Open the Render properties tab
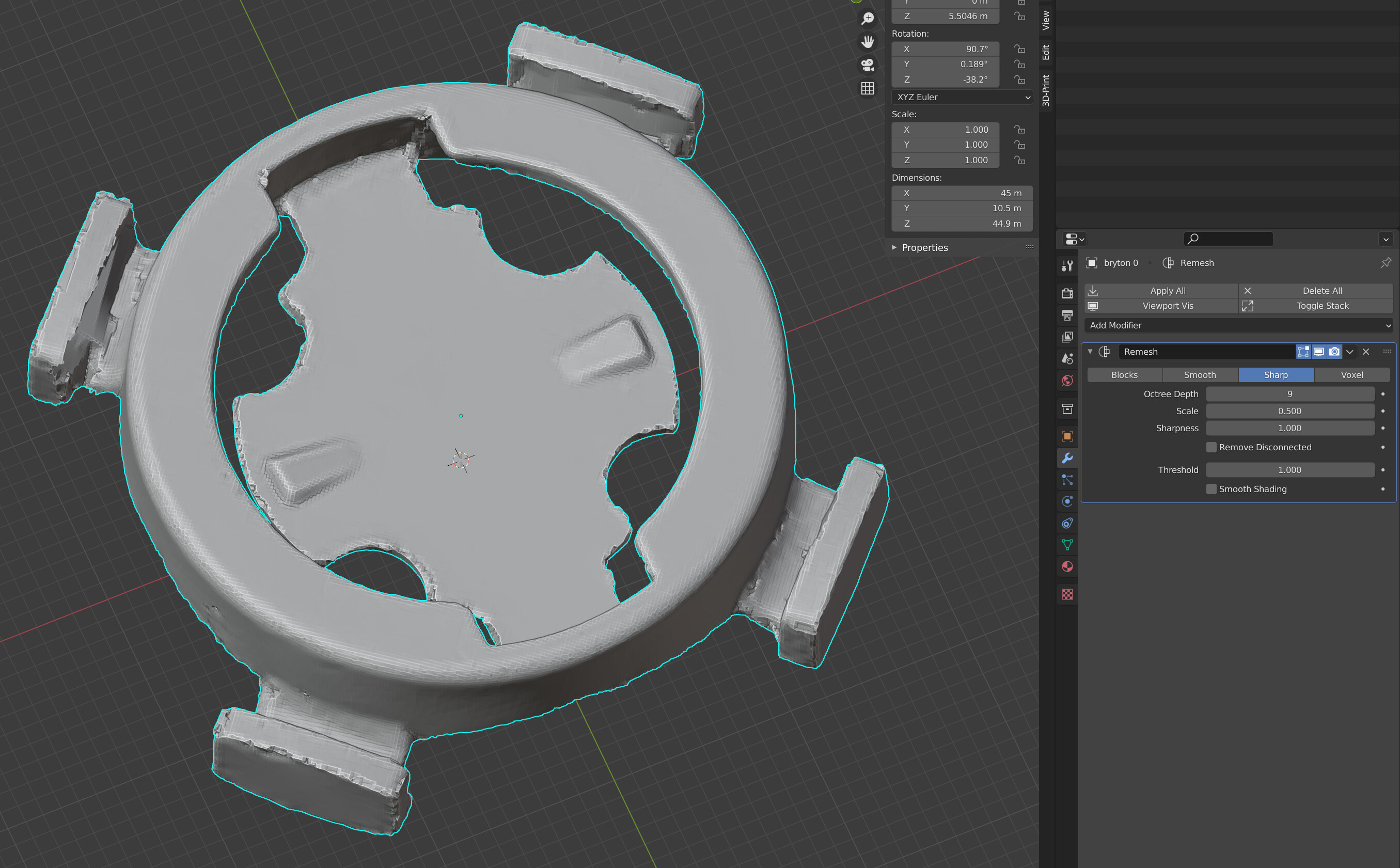This screenshot has height=868, width=1400. point(1067,293)
